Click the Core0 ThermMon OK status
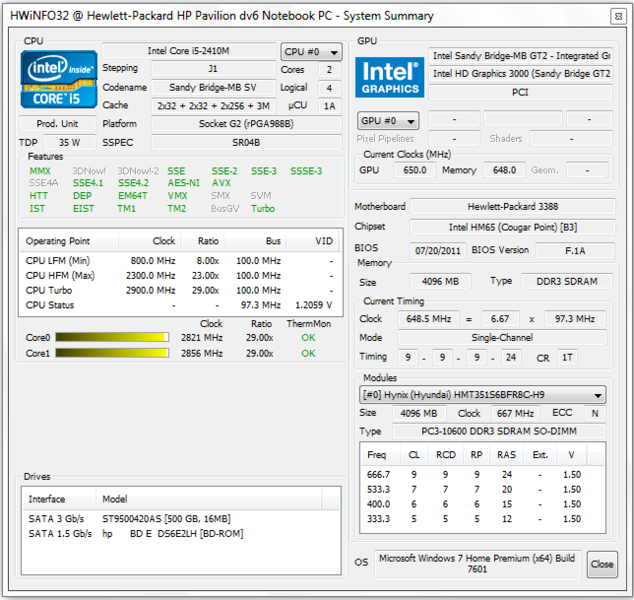 point(308,338)
